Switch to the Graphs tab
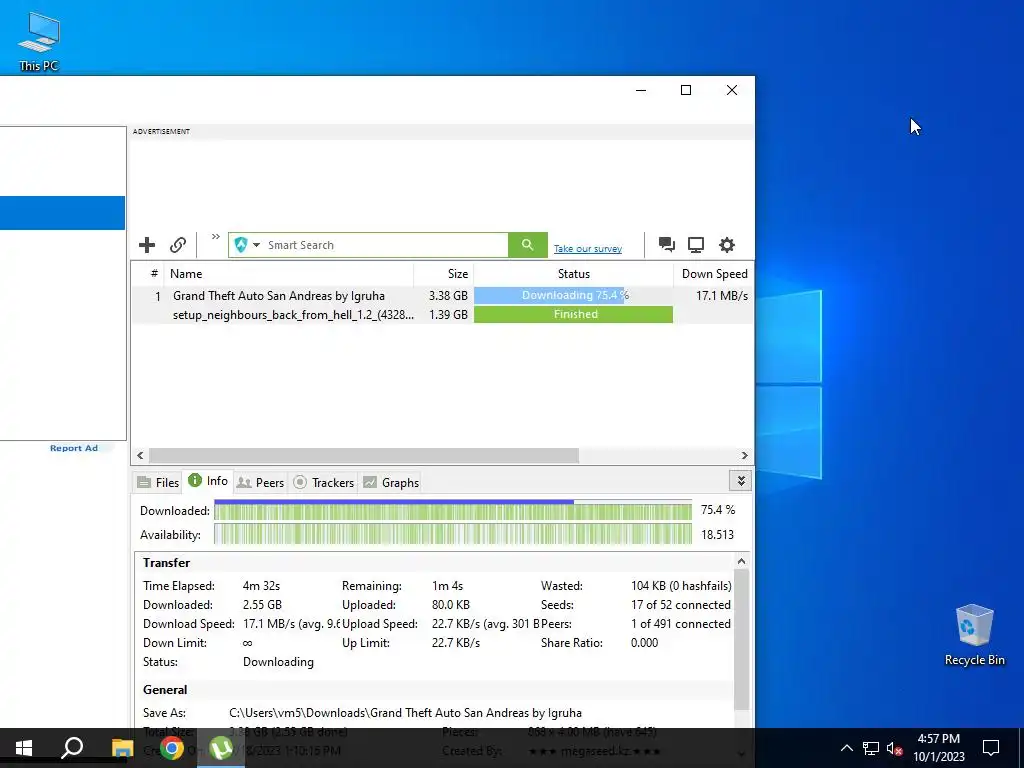Image resolution: width=1024 pixels, height=768 pixels. pos(391,483)
